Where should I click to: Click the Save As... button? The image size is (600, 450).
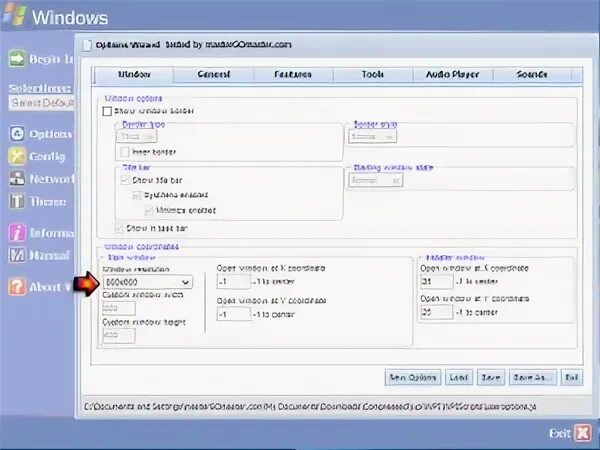533,378
